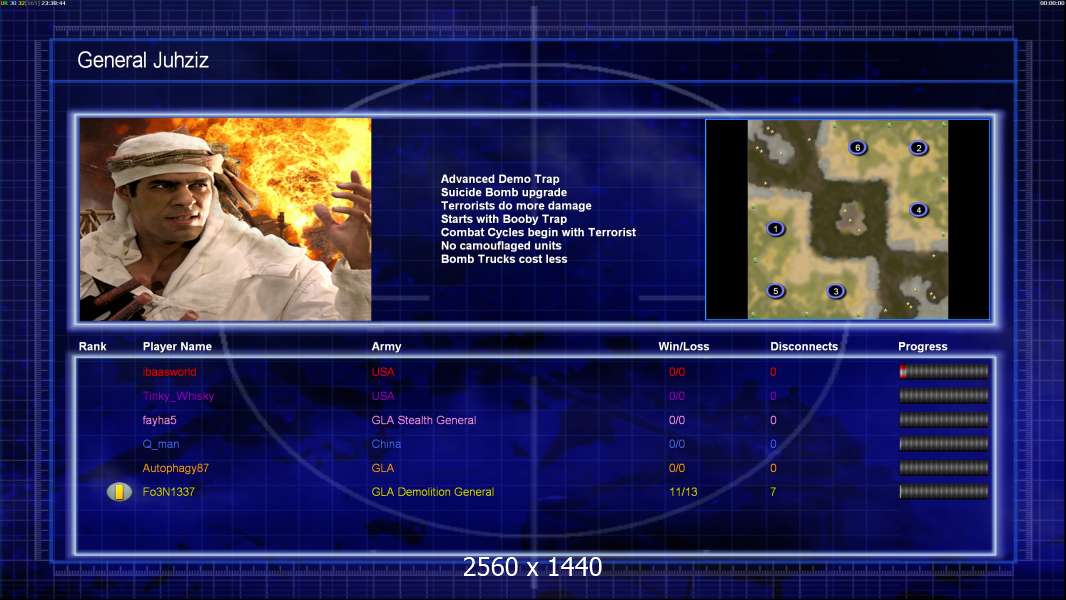
Task: Click 'GLA Stealth General' army entry
Action: (x=424, y=420)
